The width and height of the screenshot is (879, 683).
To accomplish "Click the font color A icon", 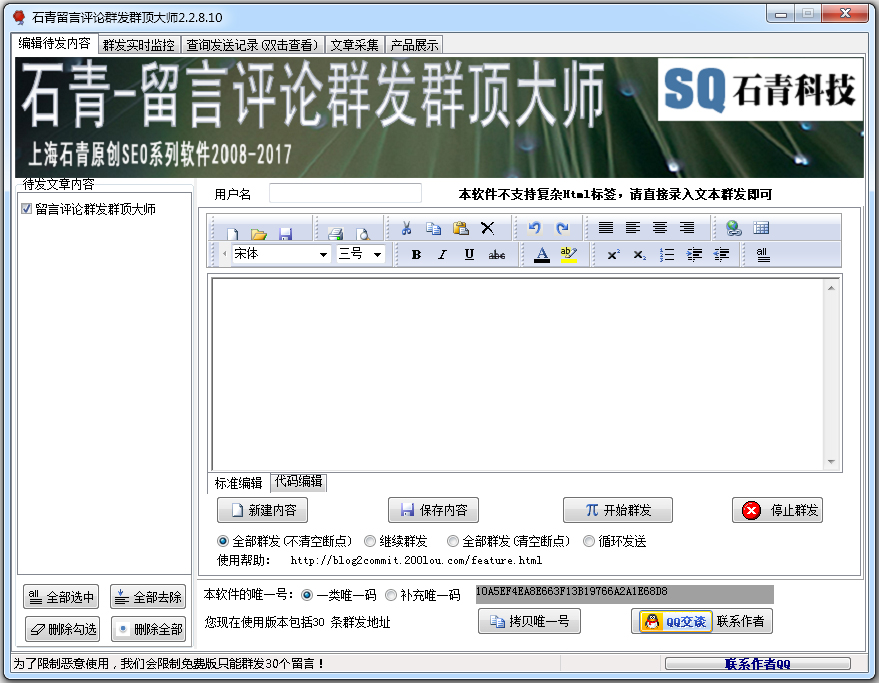I will tap(541, 254).
